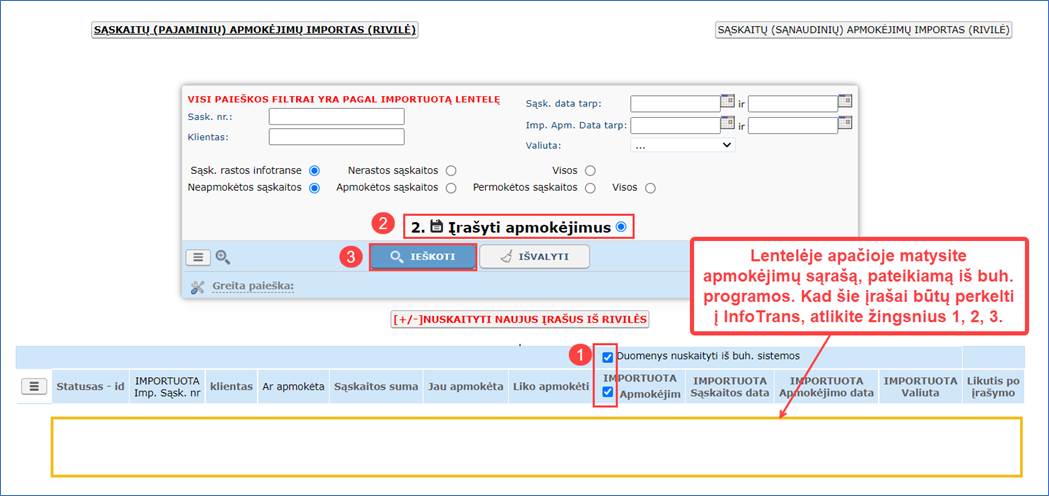The image size is (1049, 496).
Task: Open Sąskaitų (sąnaudinių) apmokėjimų importas tab
Action: (863, 30)
